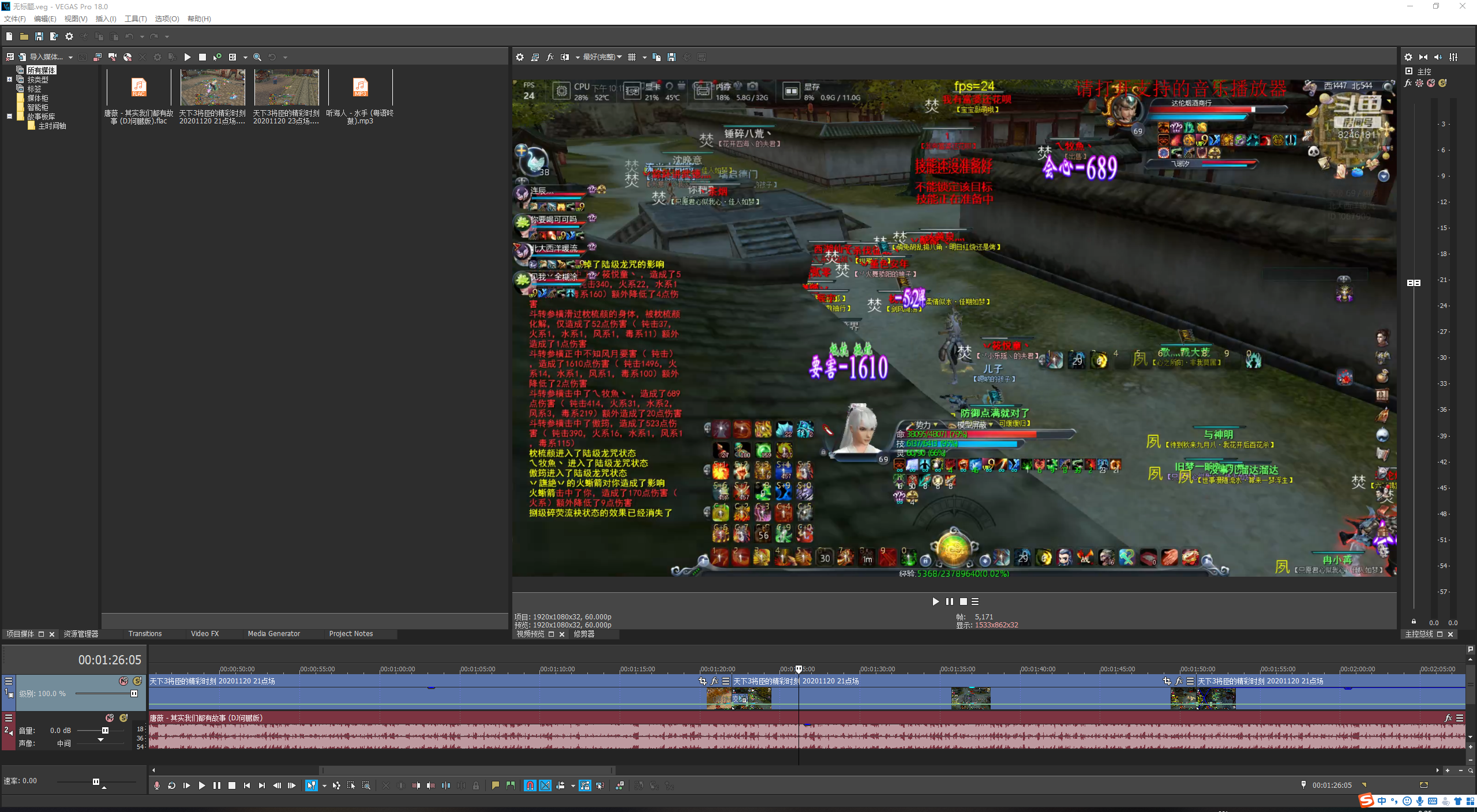The width and height of the screenshot is (1477, 812).
Task: Click the Insert Region icon
Action: tap(510, 785)
